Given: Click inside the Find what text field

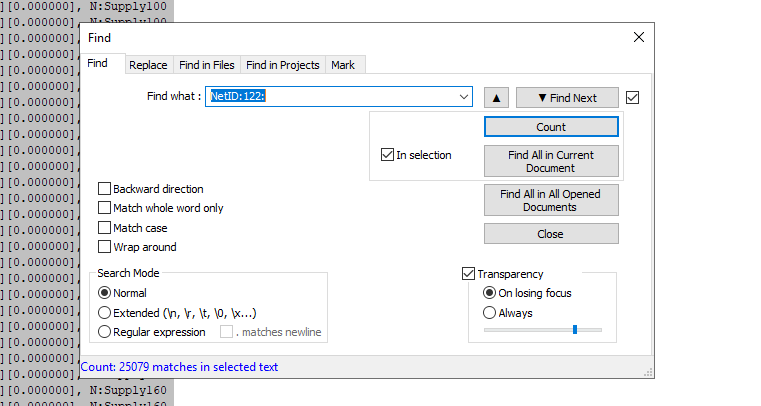Looking at the screenshot, I should 332,97.
